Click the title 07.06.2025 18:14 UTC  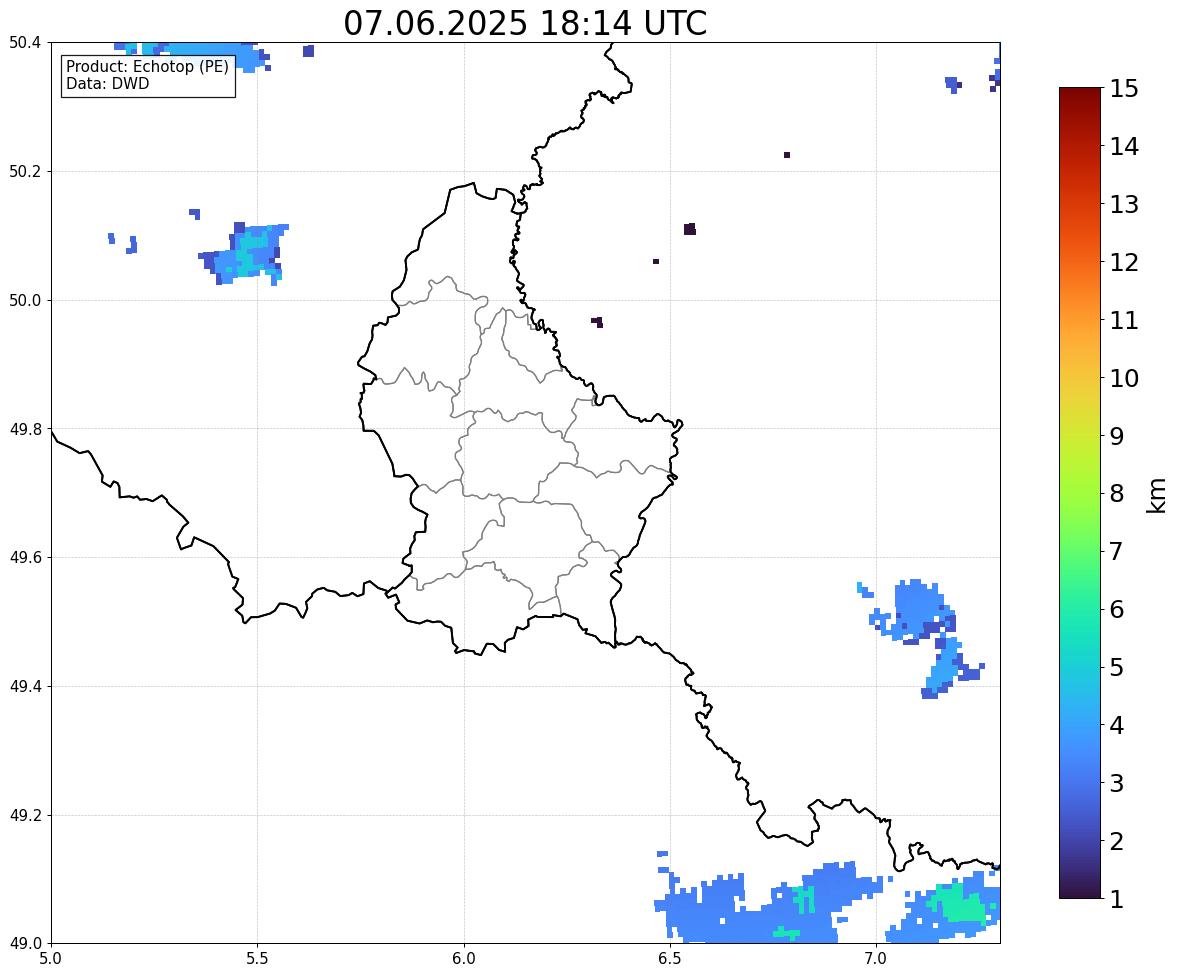525,23
